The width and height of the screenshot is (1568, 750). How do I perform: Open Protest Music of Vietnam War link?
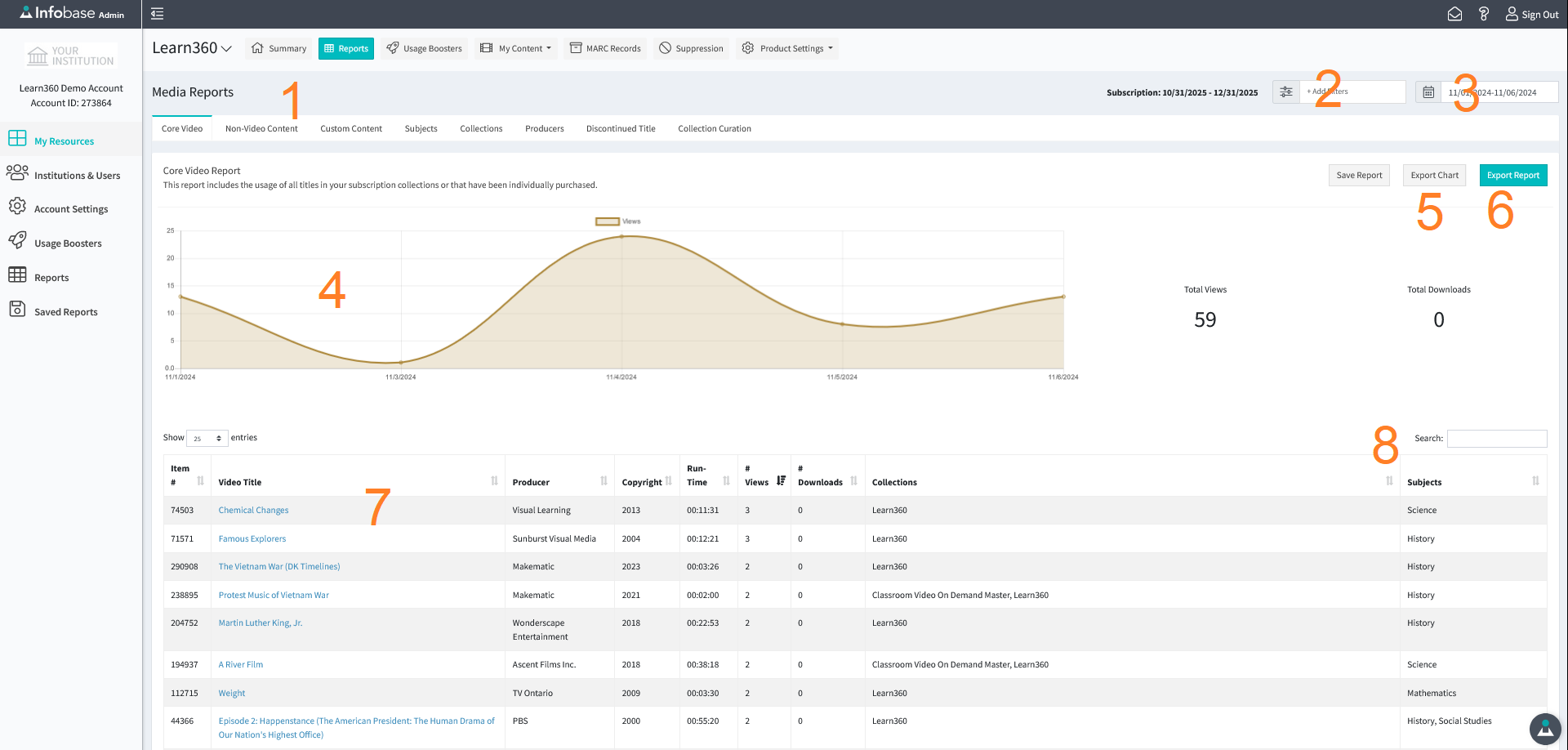tap(274, 595)
